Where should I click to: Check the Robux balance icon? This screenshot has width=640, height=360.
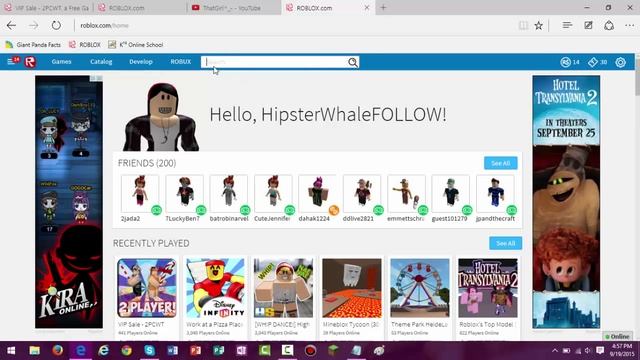566,62
